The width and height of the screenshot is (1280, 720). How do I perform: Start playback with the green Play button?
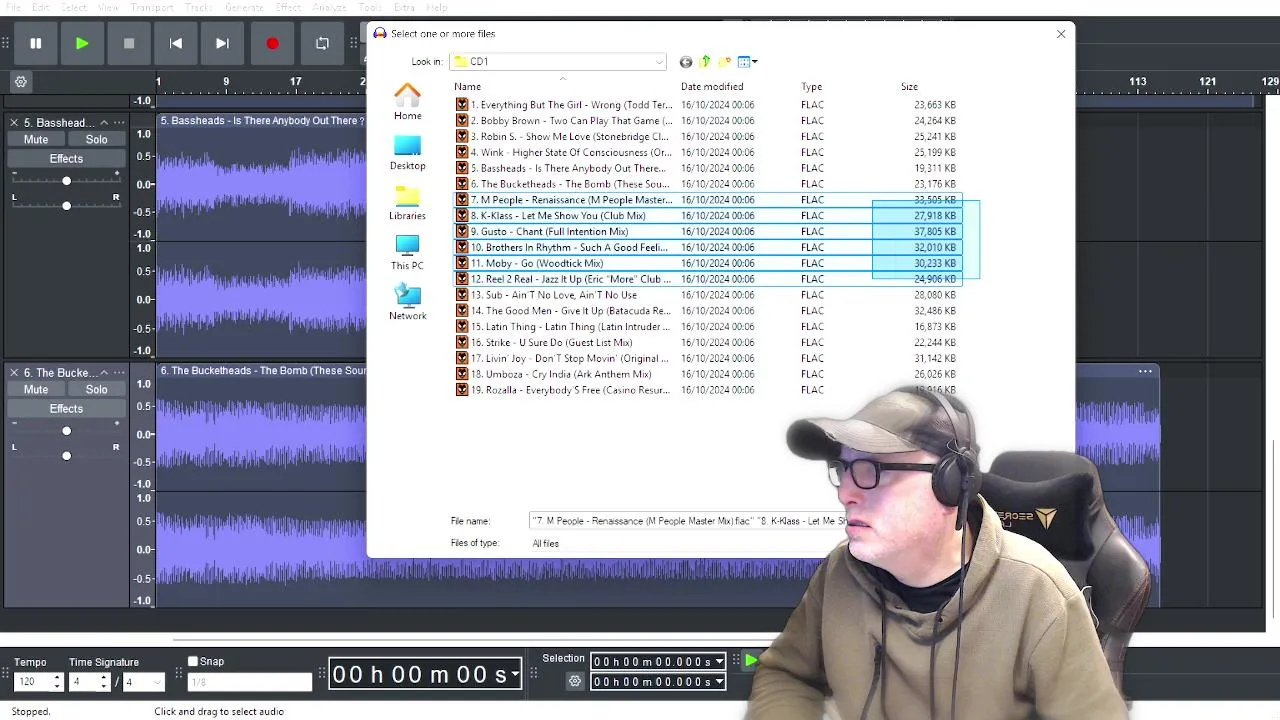coord(82,43)
